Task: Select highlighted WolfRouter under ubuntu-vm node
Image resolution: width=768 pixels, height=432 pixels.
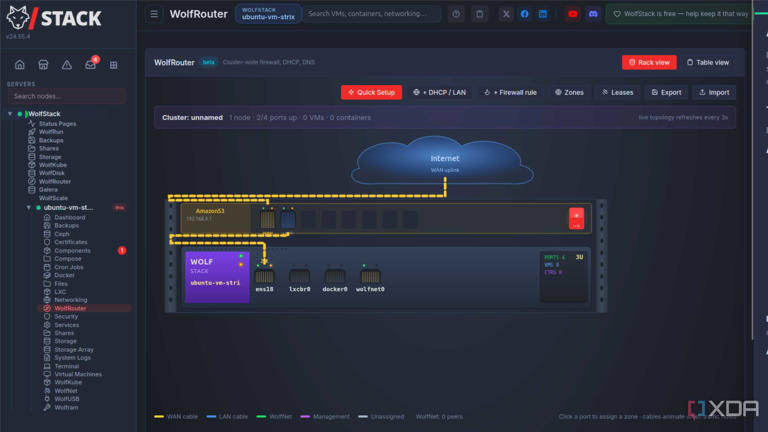Action: tap(84, 308)
